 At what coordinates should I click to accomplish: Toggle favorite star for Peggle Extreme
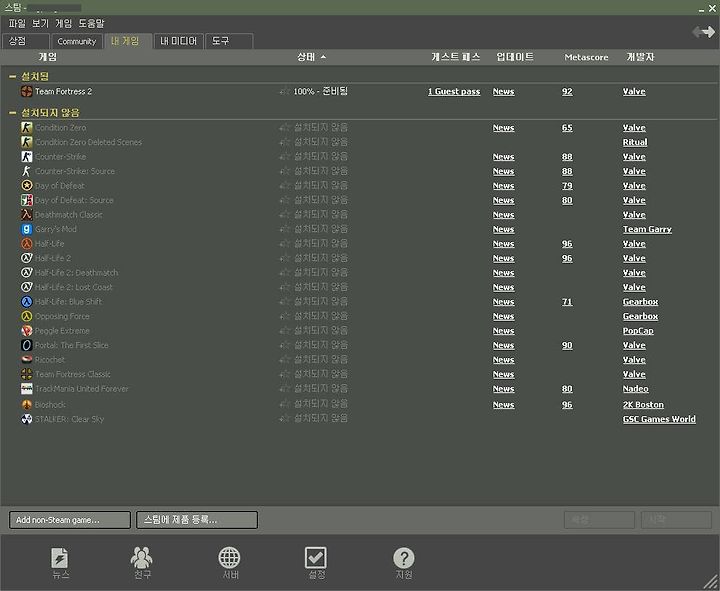pyautogui.click(x=285, y=331)
